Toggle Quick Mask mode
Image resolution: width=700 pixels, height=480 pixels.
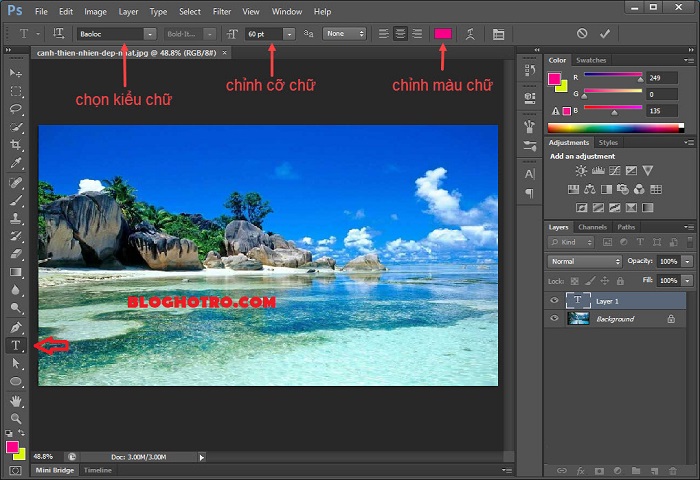click(x=15, y=470)
